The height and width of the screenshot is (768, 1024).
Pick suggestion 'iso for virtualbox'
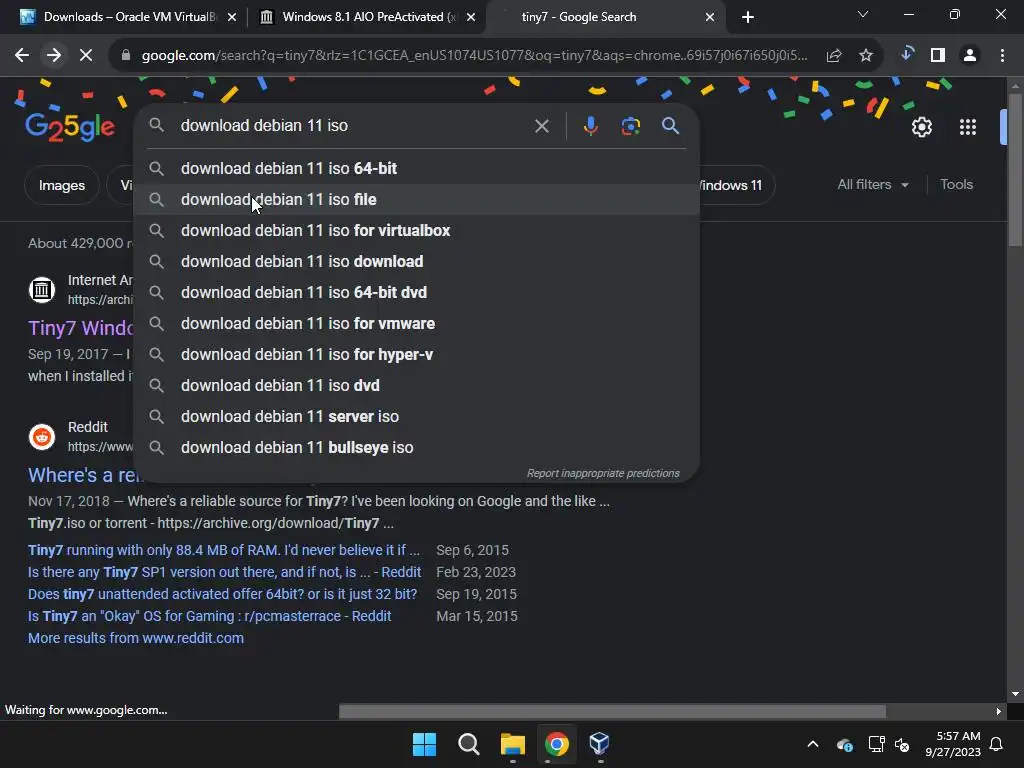(417, 231)
